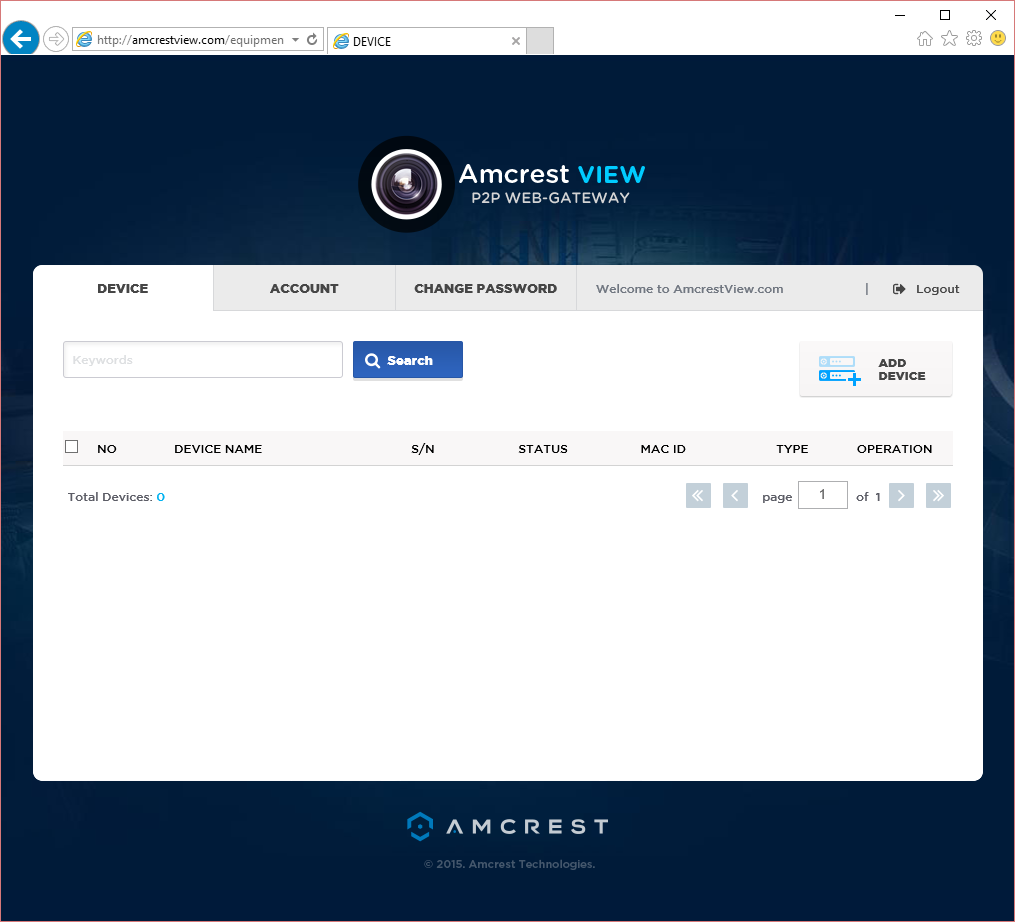This screenshot has width=1015, height=922.
Task: Open browser tools gear icon
Action: pyautogui.click(x=974, y=39)
